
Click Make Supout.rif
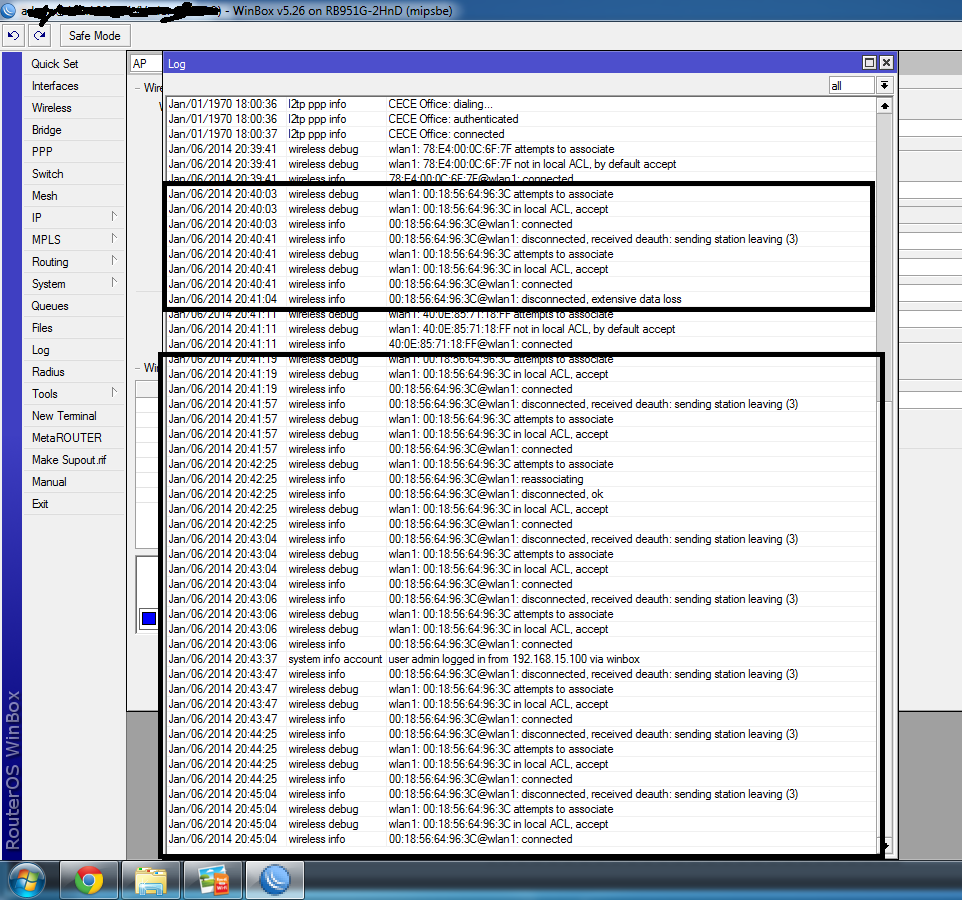click(70, 459)
